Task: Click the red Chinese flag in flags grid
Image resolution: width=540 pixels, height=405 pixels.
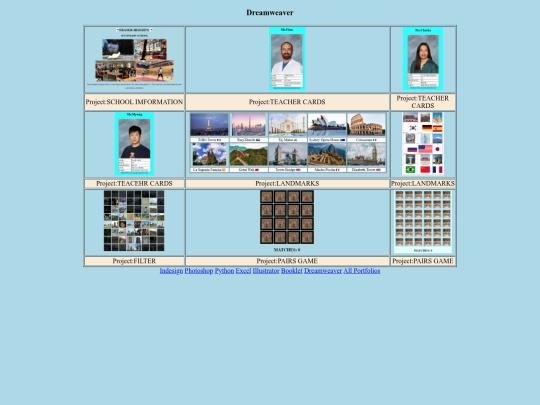Action: 425,169
